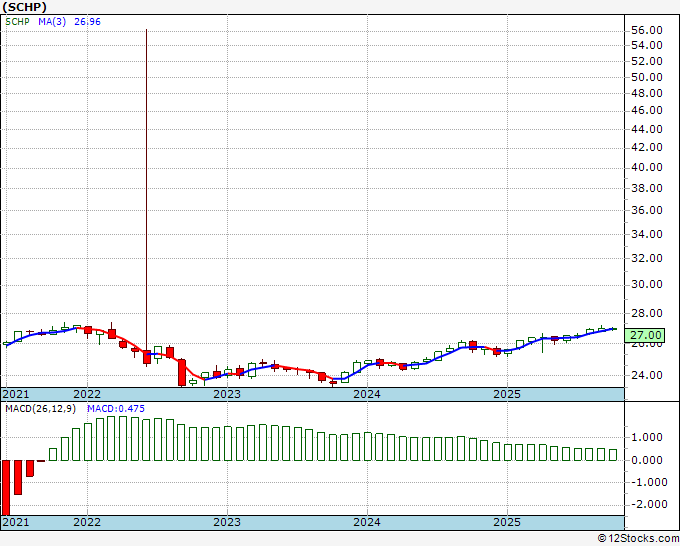Click the 54.00 price axis label

[647, 45]
